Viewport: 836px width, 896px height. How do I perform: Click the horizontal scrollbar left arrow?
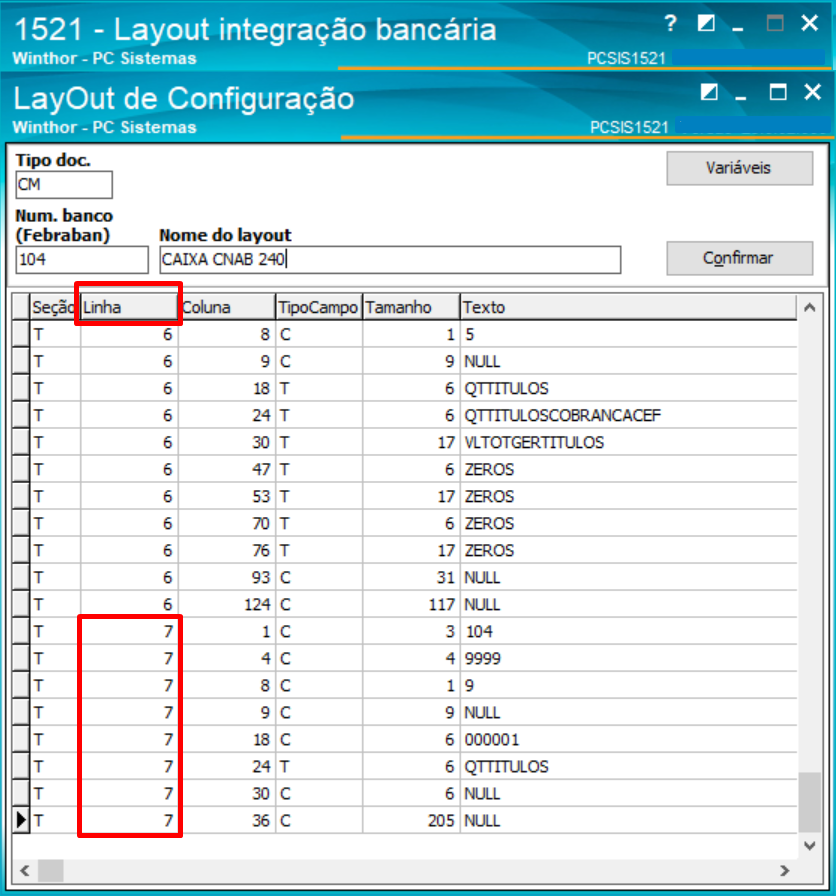(25, 871)
